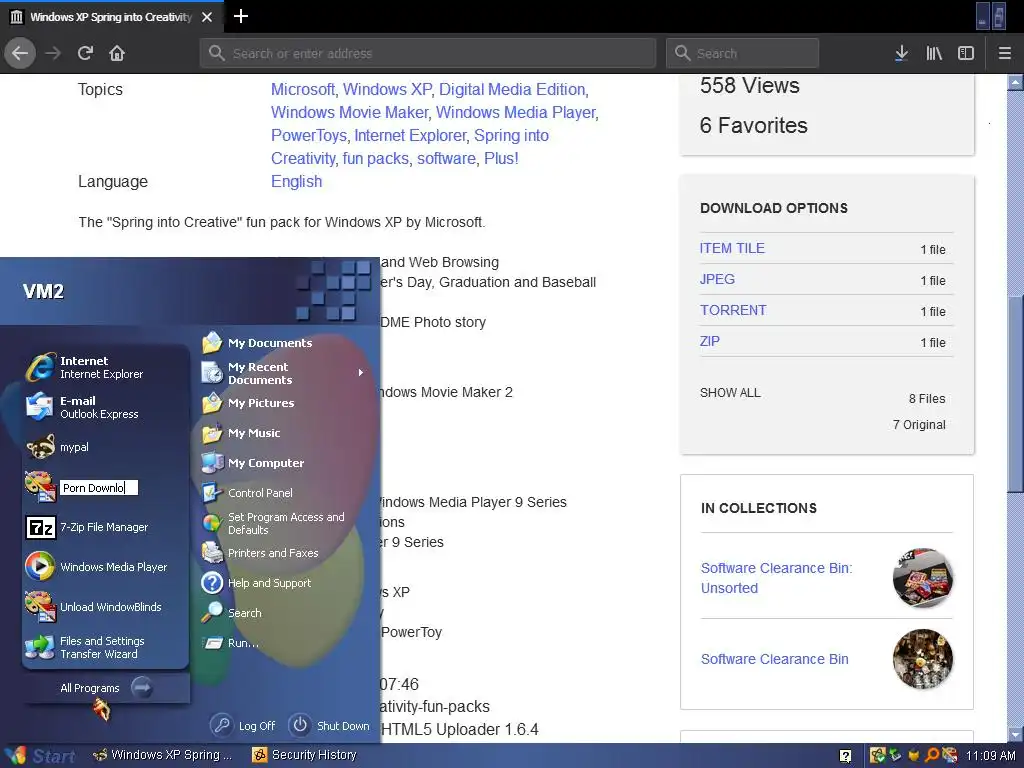Screen dimensions: 1024x768
Task: Launch the mypal raccoon browser entry
Action: (x=104, y=447)
